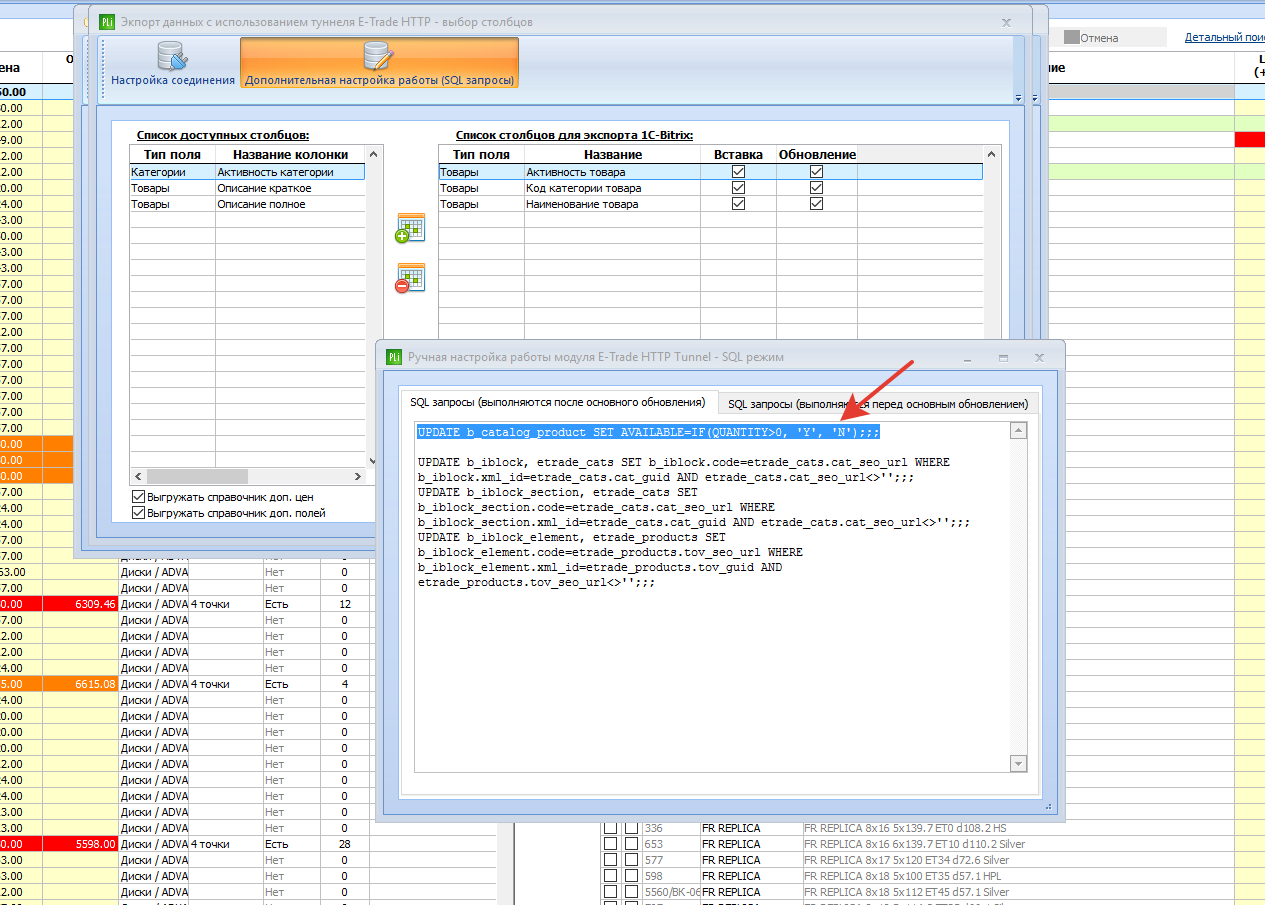
Task: Open Дополнительная настройка работы (SQL запросы)
Action: (379, 63)
